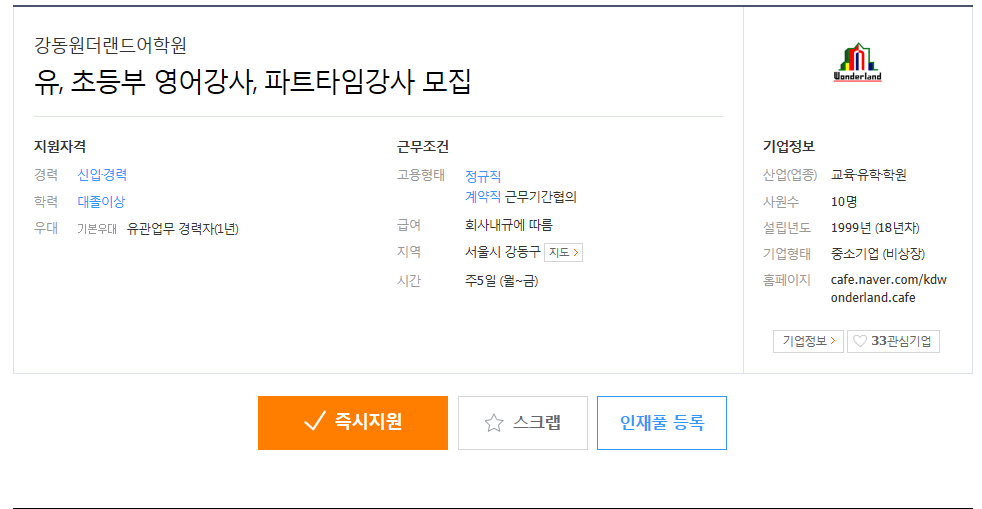
Task: Open the cafe.naver.com homepage address
Action: (889, 289)
